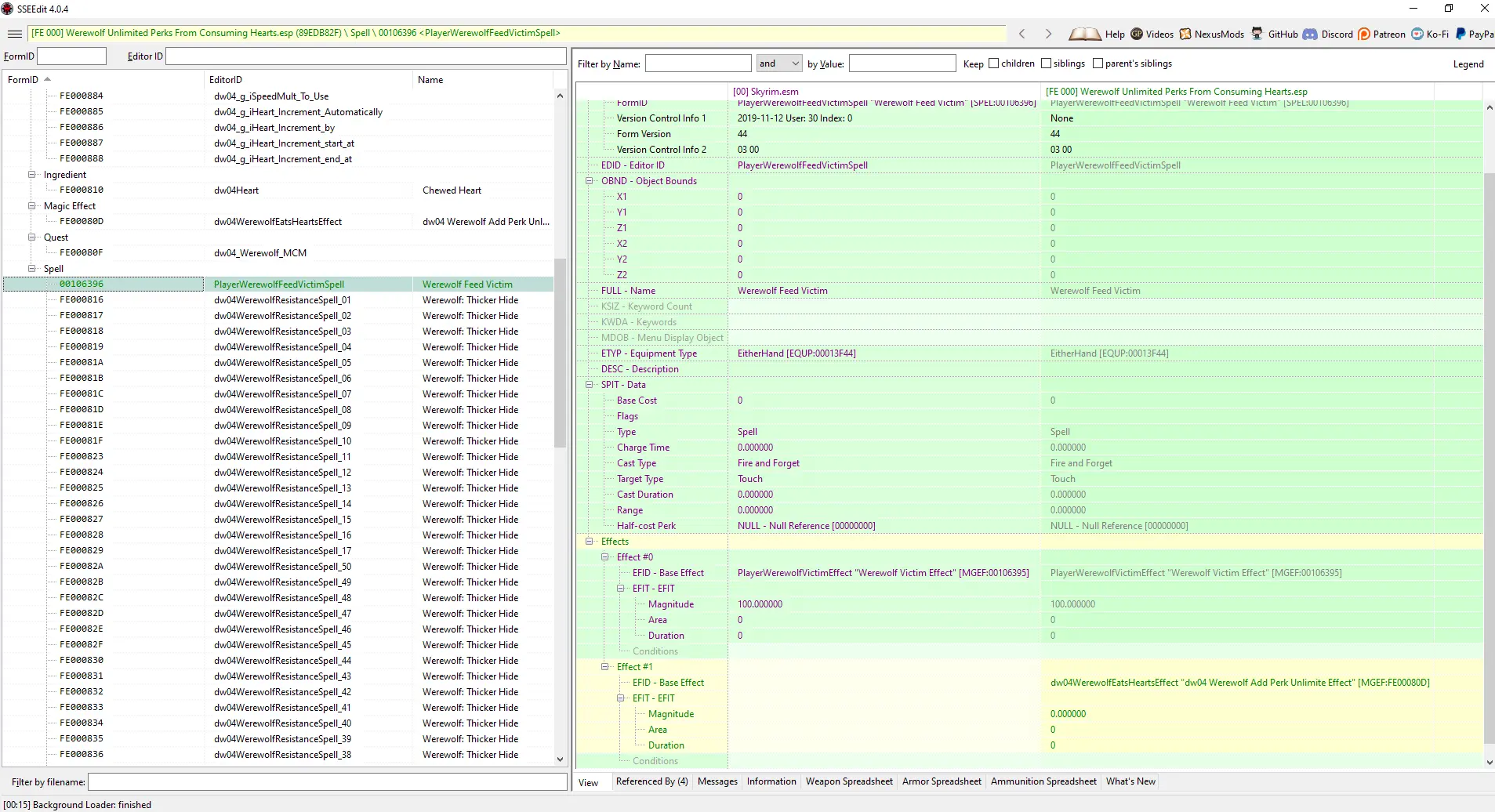The height and width of the screenshot is (812, 1495).
Task: Click Skyrim.esm Magnitude value 100.000000
Action: [760, 604]
